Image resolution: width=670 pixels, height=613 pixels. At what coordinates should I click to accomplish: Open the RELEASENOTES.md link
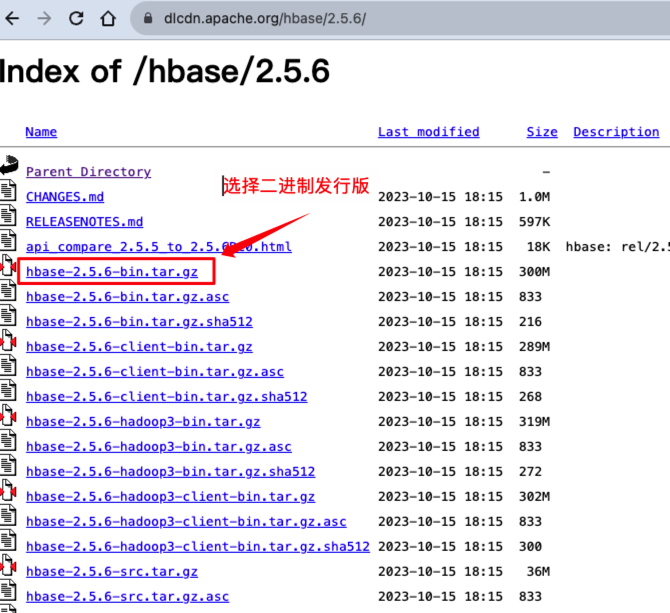85,222
